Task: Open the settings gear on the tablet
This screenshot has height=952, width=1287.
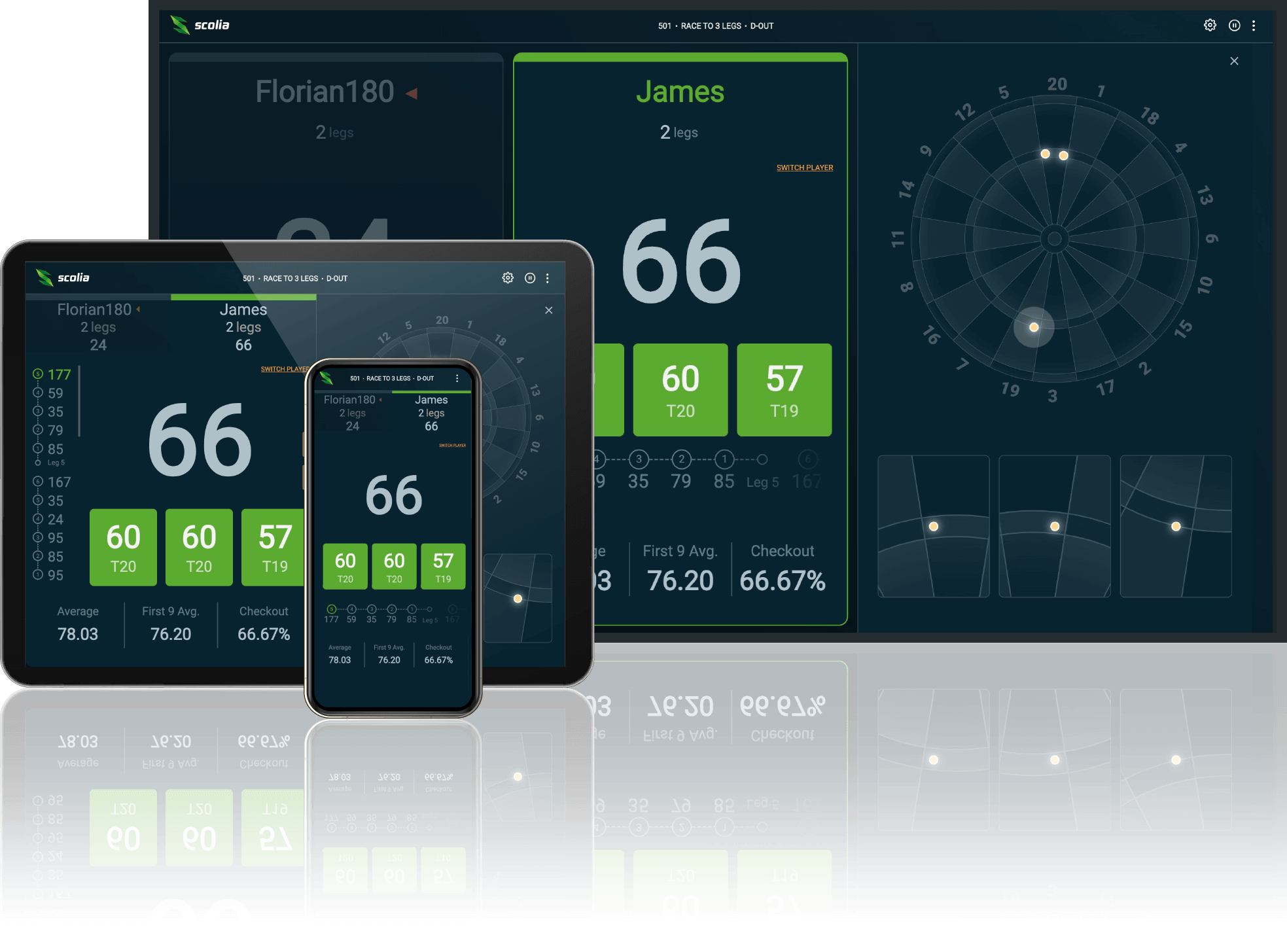Action: [508, 278]
